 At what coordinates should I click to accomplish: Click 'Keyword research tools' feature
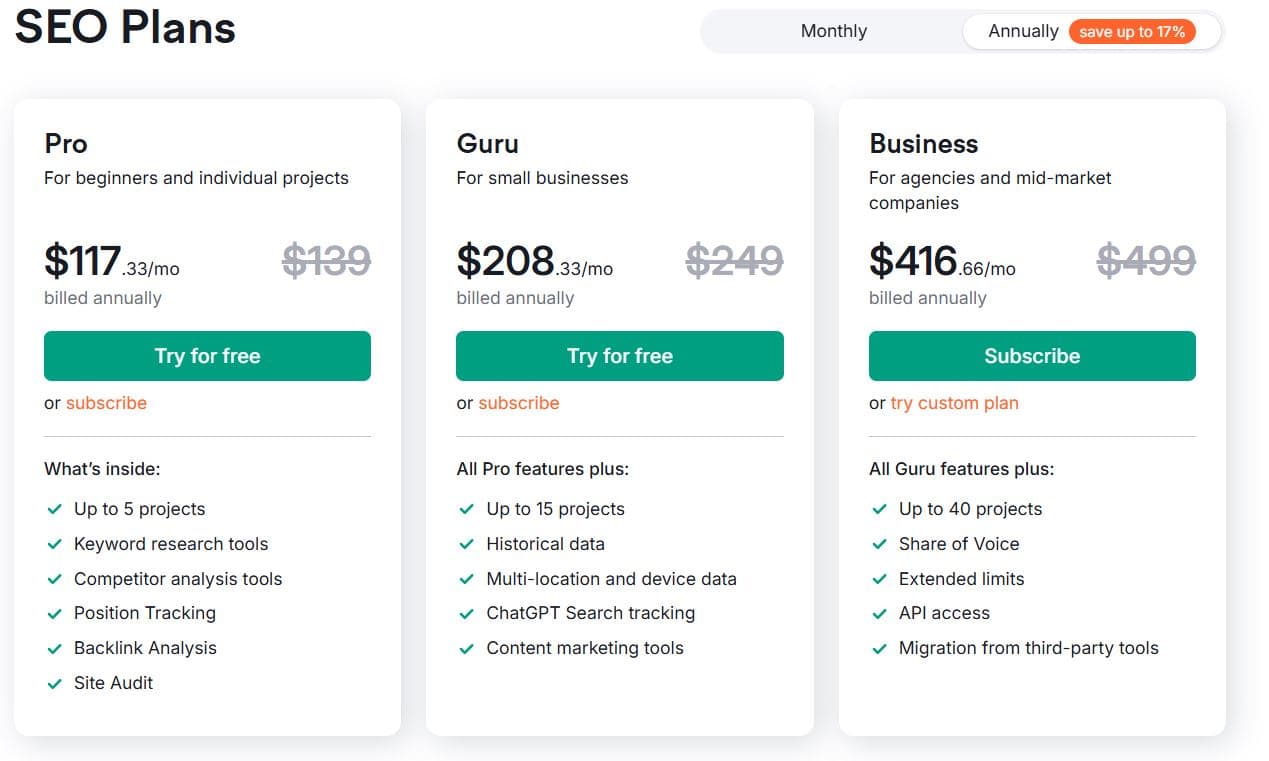171,544
